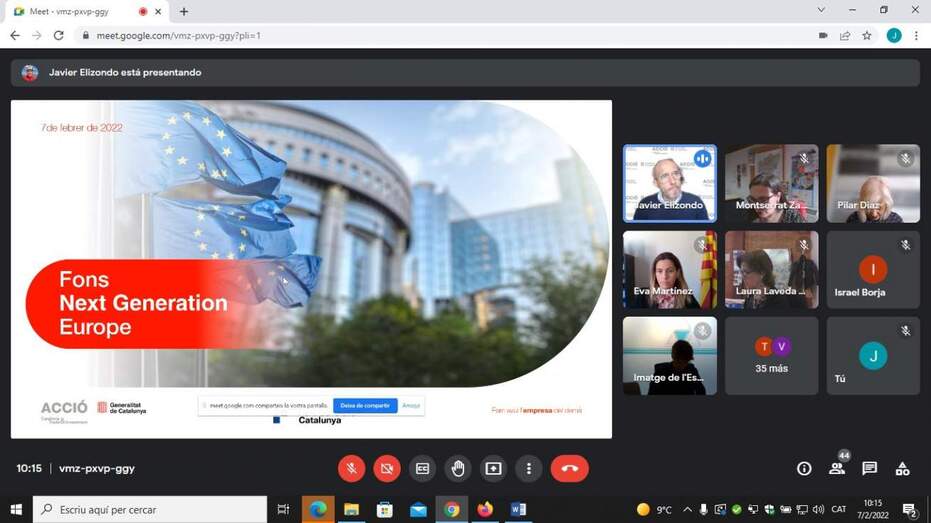Click the present screen icon
Image resolution: width=931 pixels, height=523 pixels.
(493, 468)
